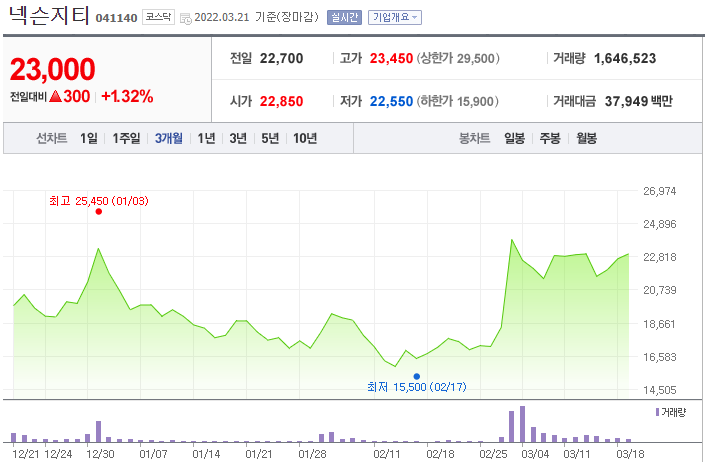Click the blue 최저 15,500 low marker dot
Image resolution: width=705 pixels, height=462 pixels.
417,376
